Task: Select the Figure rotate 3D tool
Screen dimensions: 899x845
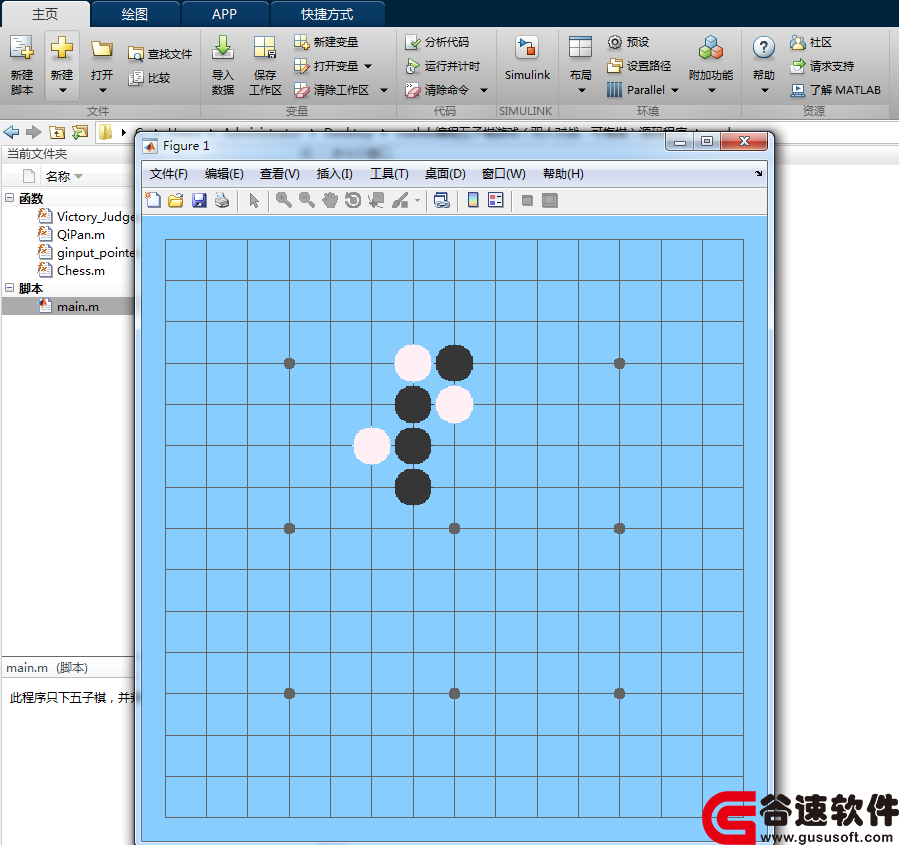Action: coord(353,200)
